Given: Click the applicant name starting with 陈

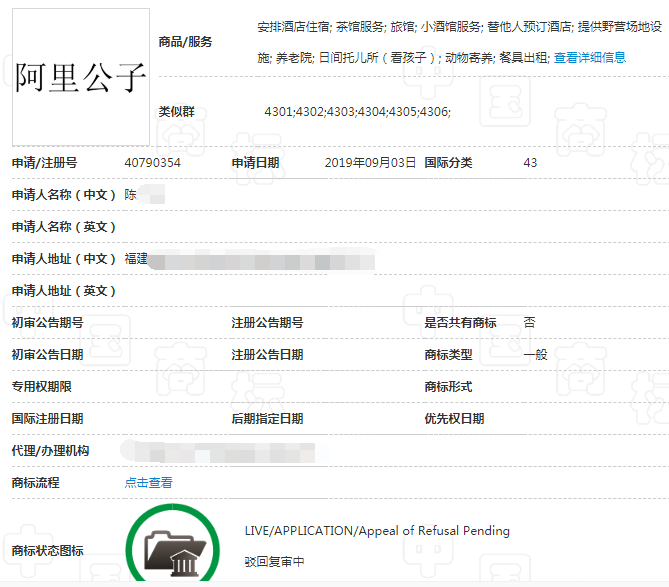Looking at the screenshot, I should pyautogui.click(x=131, y=194).
